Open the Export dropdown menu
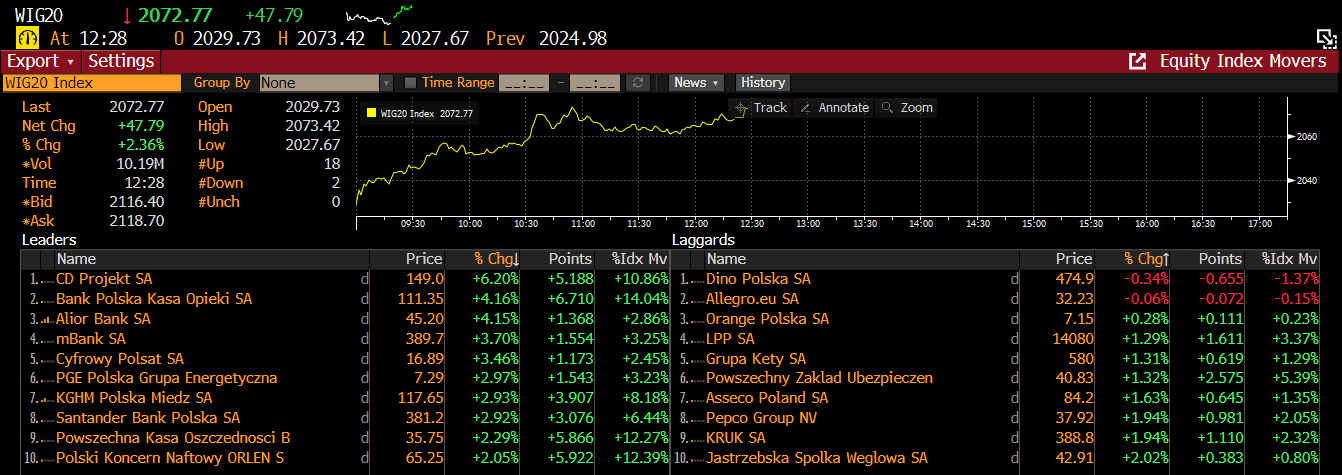1342x475 pixels. pos(40,61)
